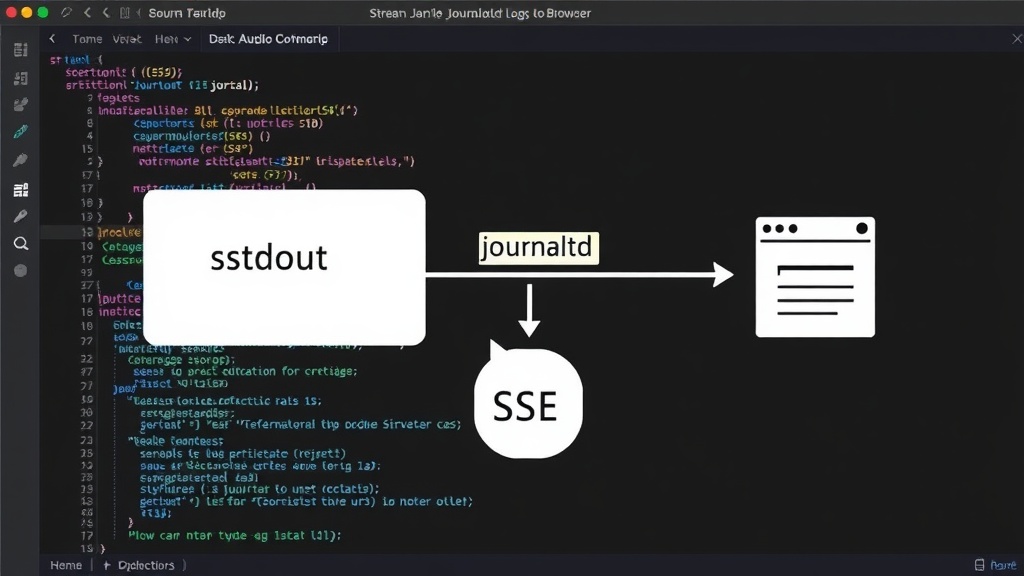
Task: Open search via magnifier sidebar icon
Action: pos(20,244)
